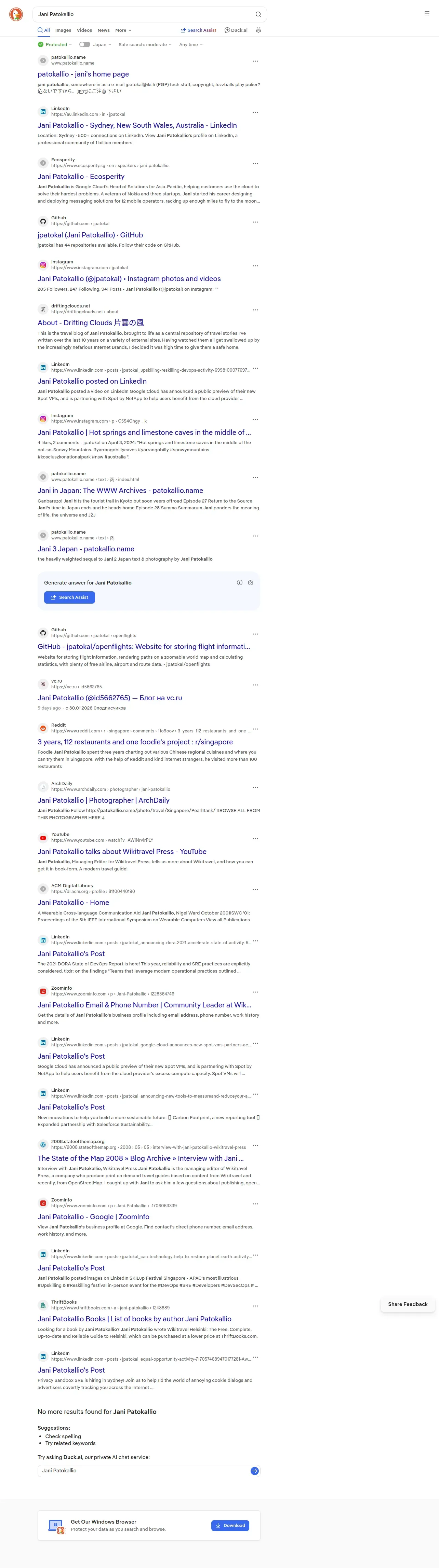The height and width of the screenshot is (1568, 439).
Task: Open more options for YouTube Wikitravel Press result
Action: (255, 838)
